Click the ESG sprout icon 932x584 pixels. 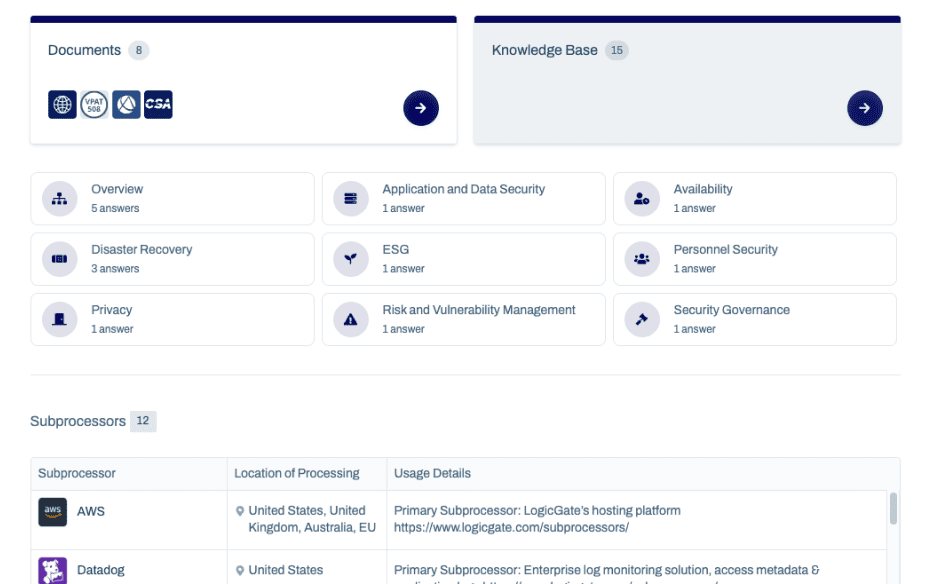350,259
